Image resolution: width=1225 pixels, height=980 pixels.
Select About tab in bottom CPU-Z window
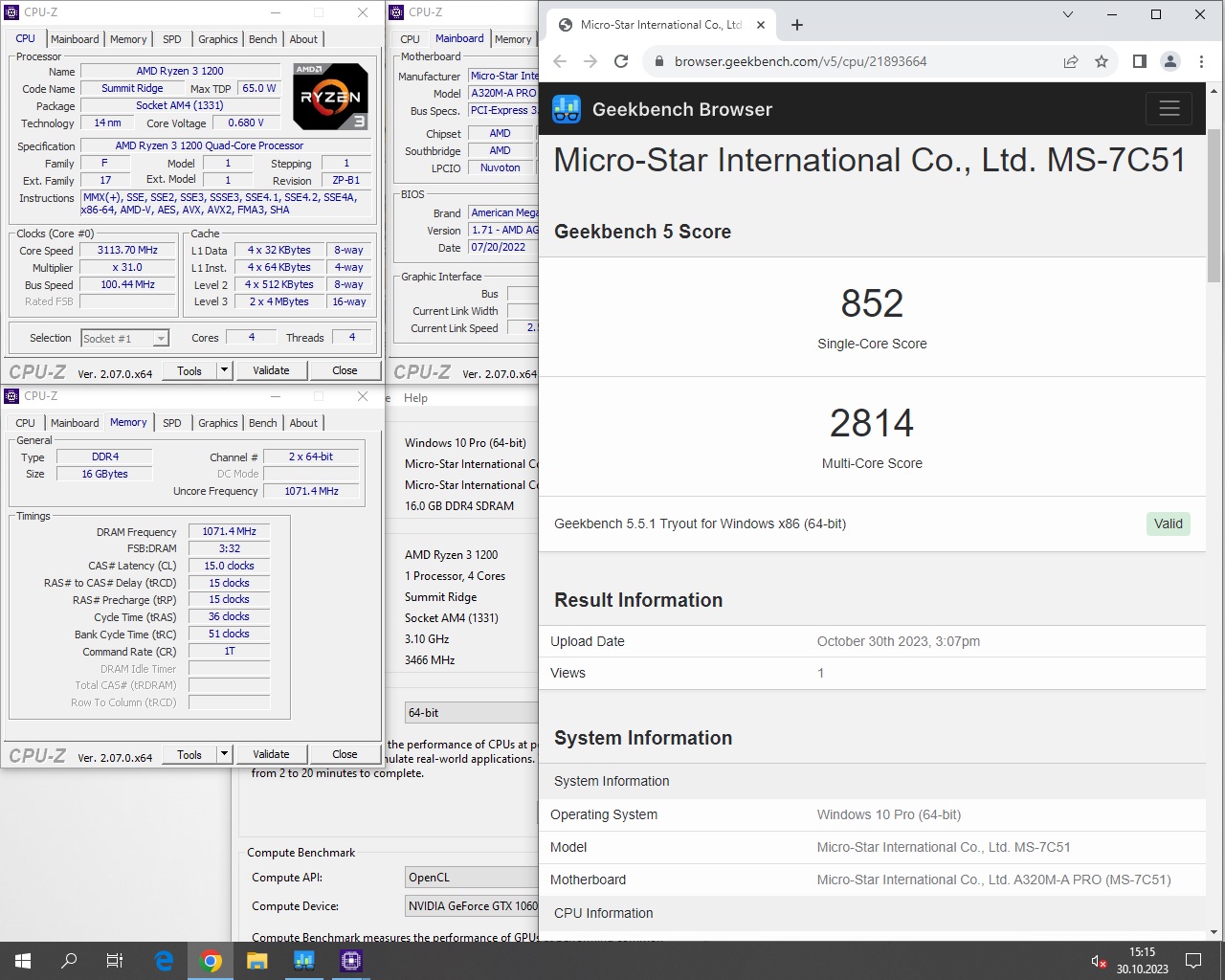(x=303, y=423)
